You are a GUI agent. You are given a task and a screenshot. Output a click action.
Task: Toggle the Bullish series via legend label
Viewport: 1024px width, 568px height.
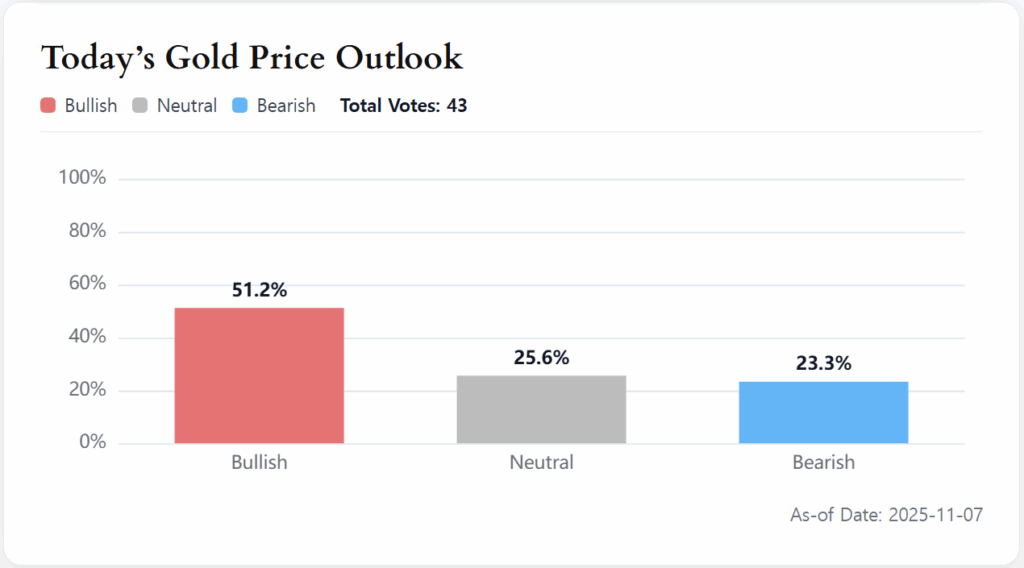point(91,106)
